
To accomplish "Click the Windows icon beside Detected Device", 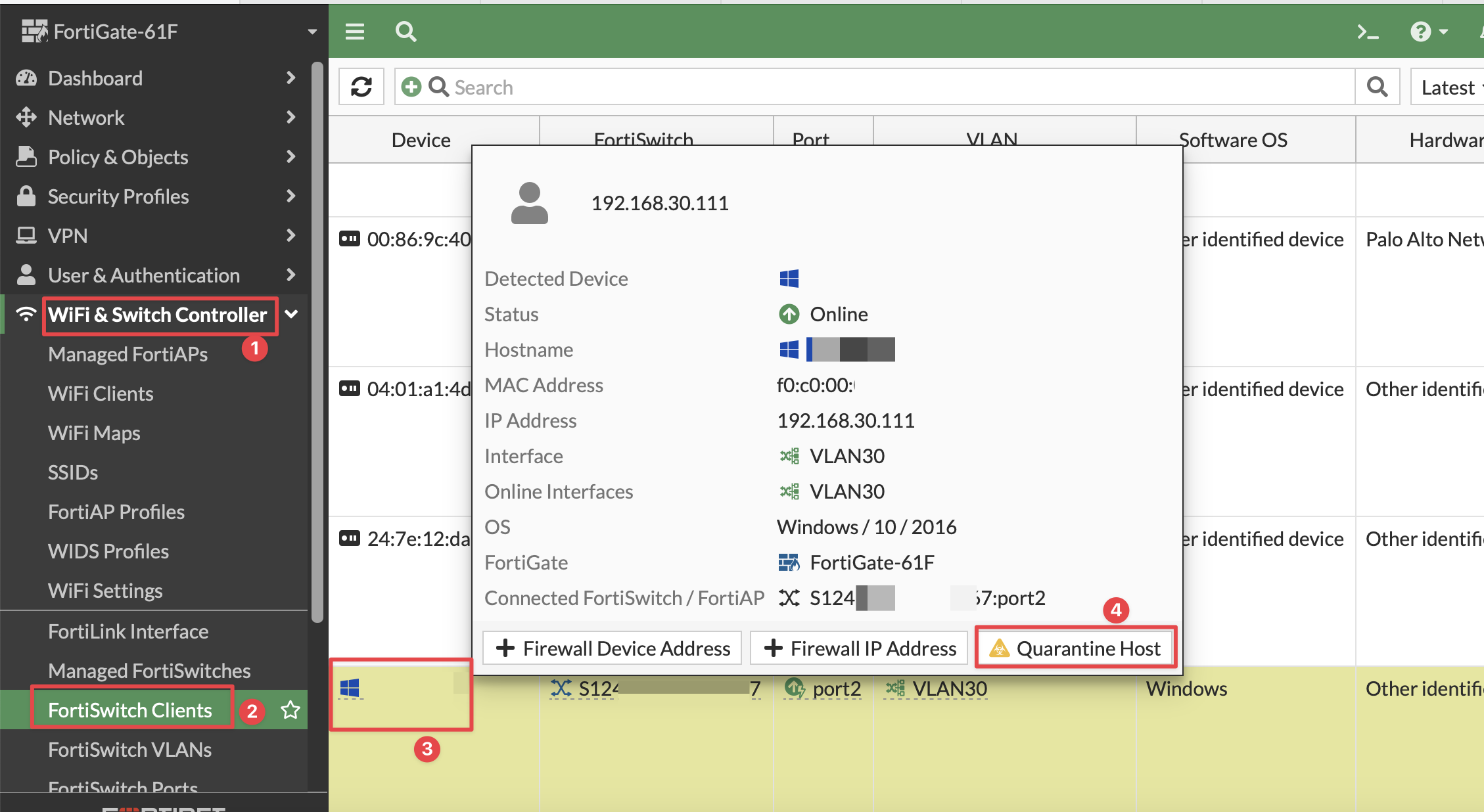I will point(789,279).
